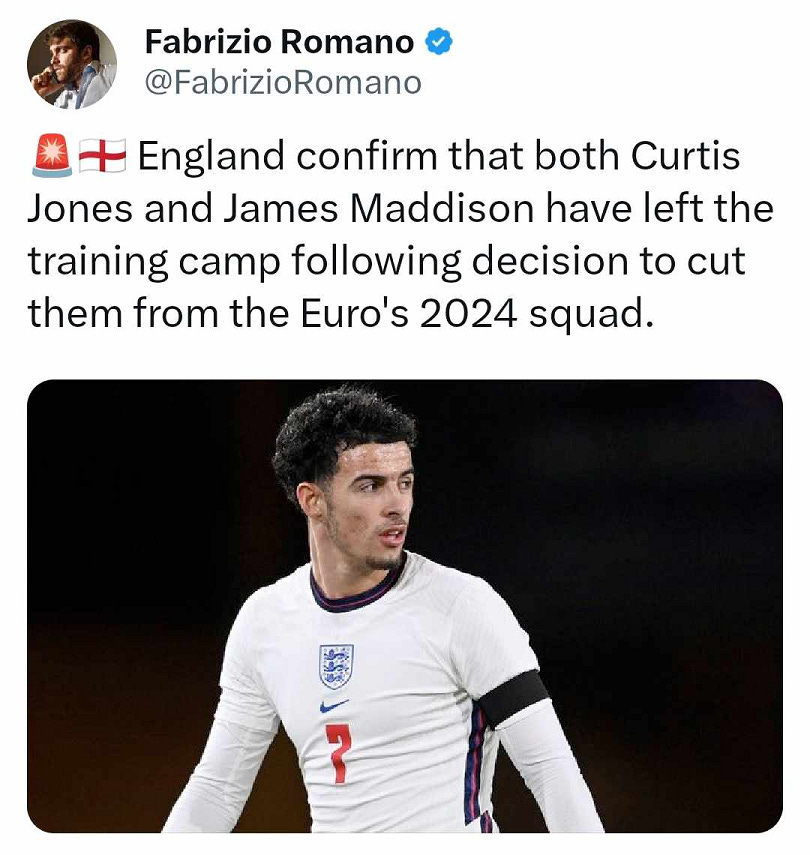The width and height of the screenshot is (810, 855).
Task: Click the red number 7 on the shirt
Action: 339,754
